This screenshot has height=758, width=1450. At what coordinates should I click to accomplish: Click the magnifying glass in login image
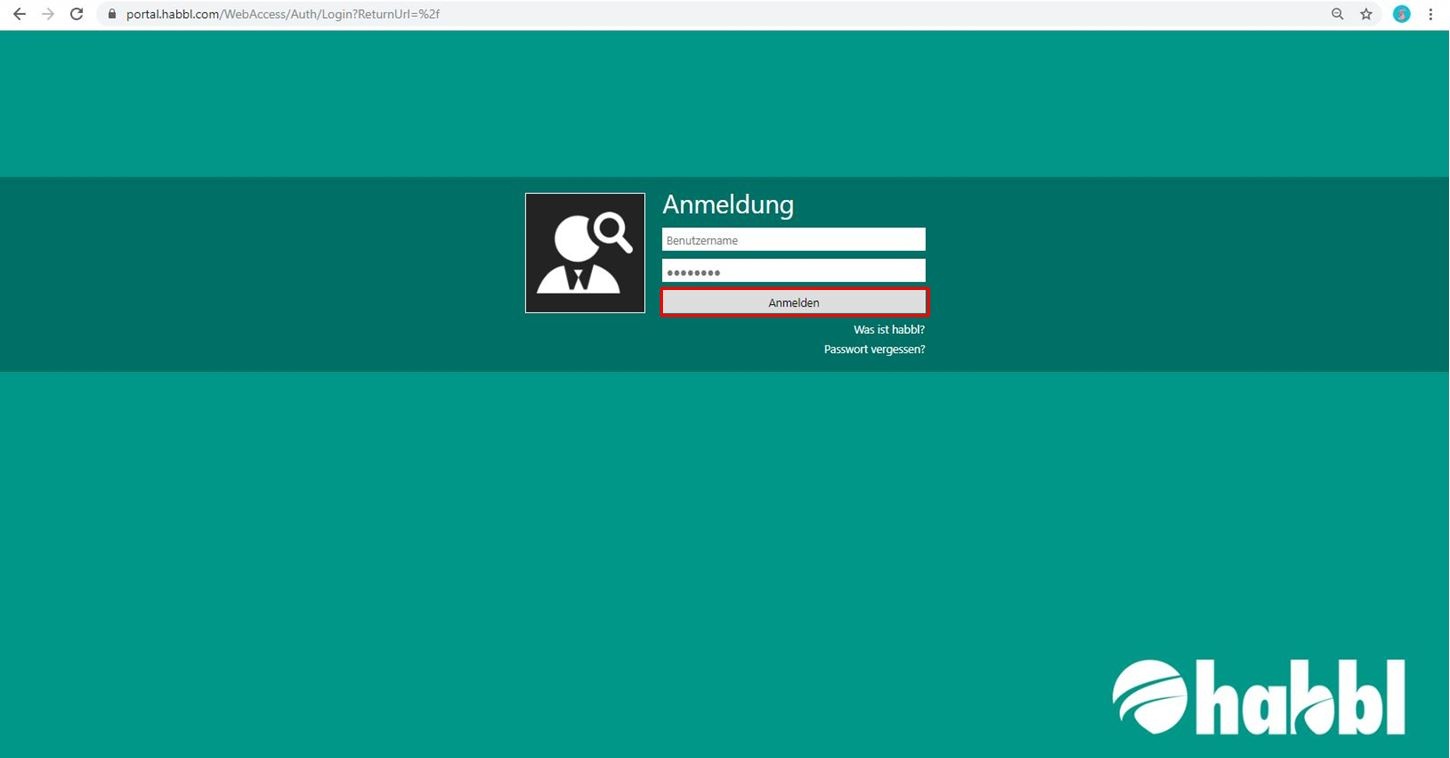[612, 232]
